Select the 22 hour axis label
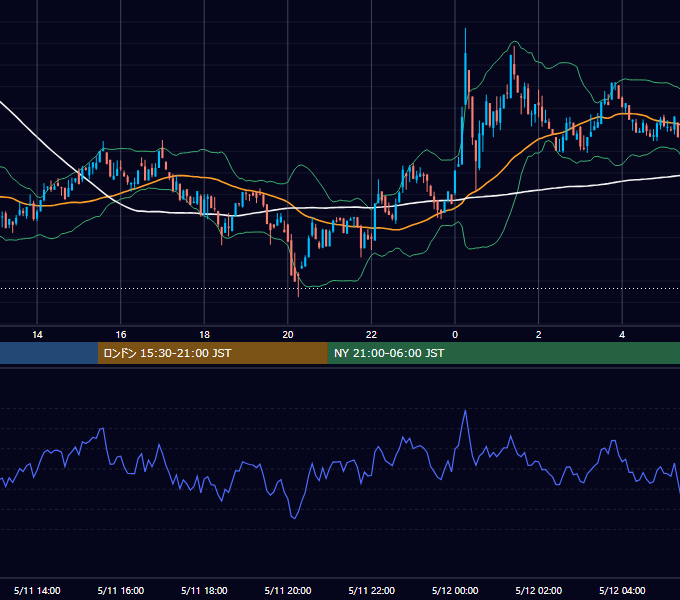This screenshot has width=680, height=600. [x=371, y=335]
